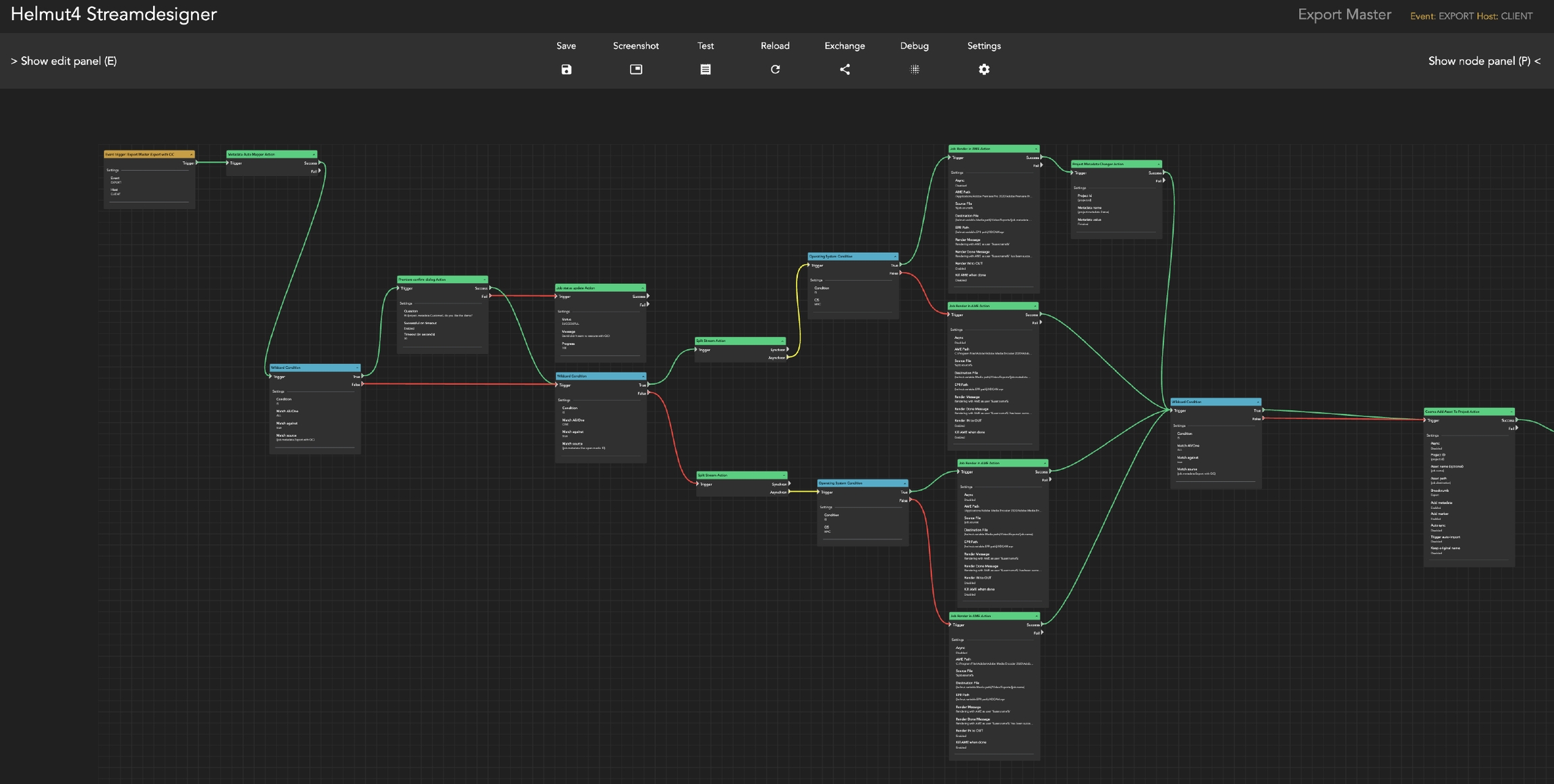Click Fail port of Metadata Auto Mapper
The image size is (1554, 784).
coord(319,171)
